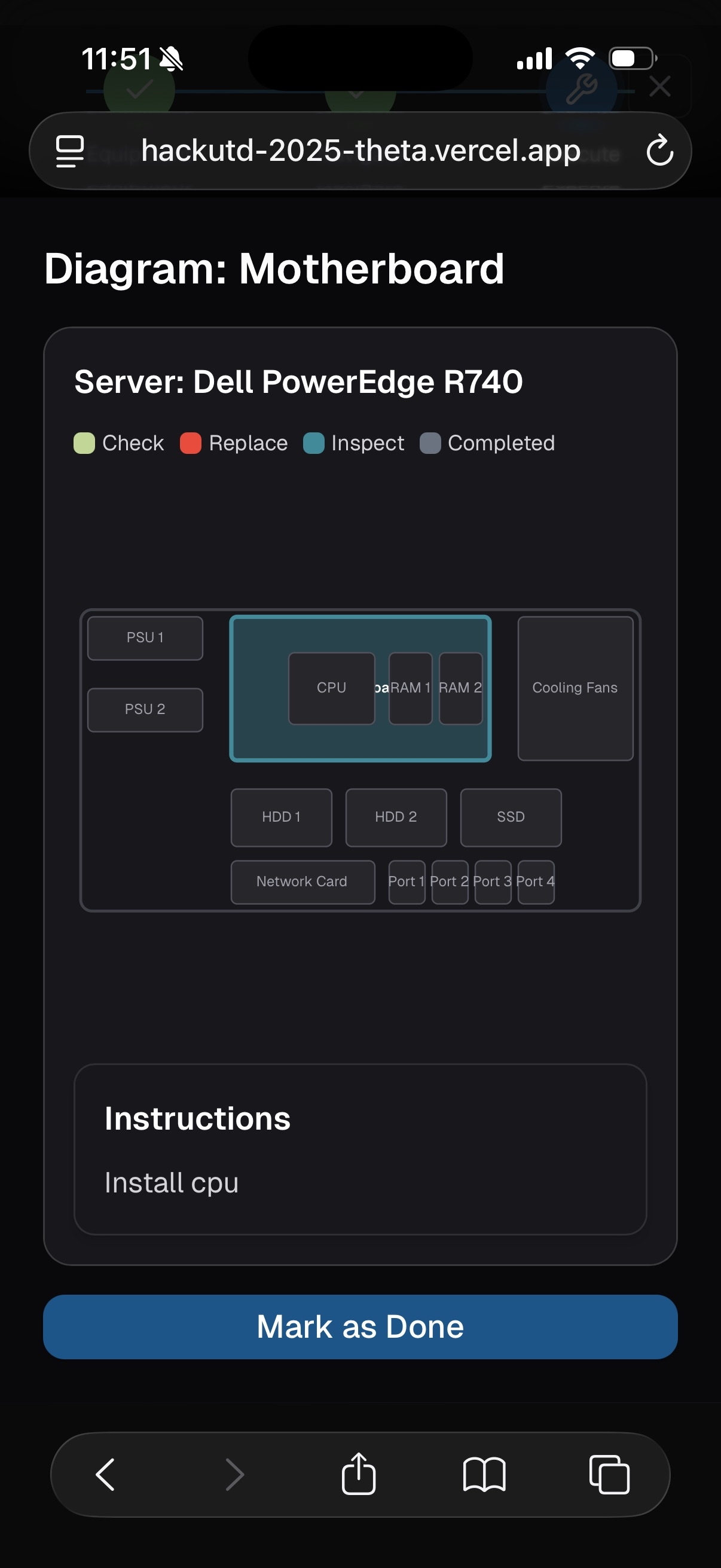This screenshot has width=721, height=1568.
Task: Select the HDD 1 drive
Action: tap(282, 817)
